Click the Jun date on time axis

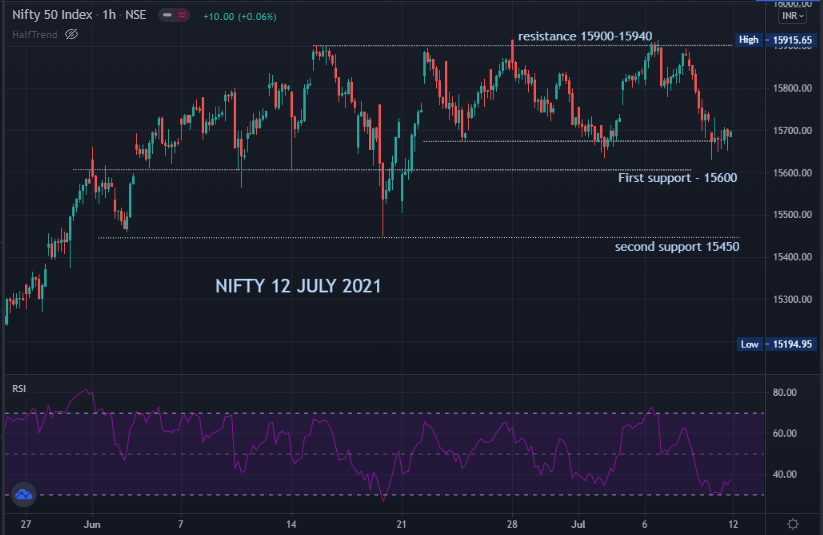click(x=92, y=524)
